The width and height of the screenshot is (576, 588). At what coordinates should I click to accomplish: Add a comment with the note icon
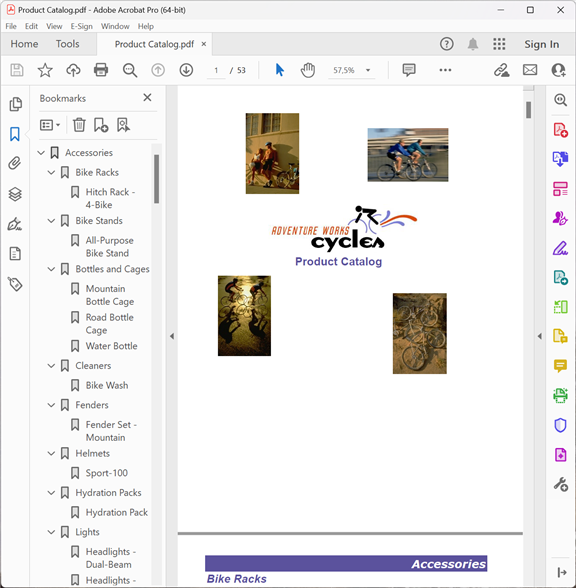(409, 70)
